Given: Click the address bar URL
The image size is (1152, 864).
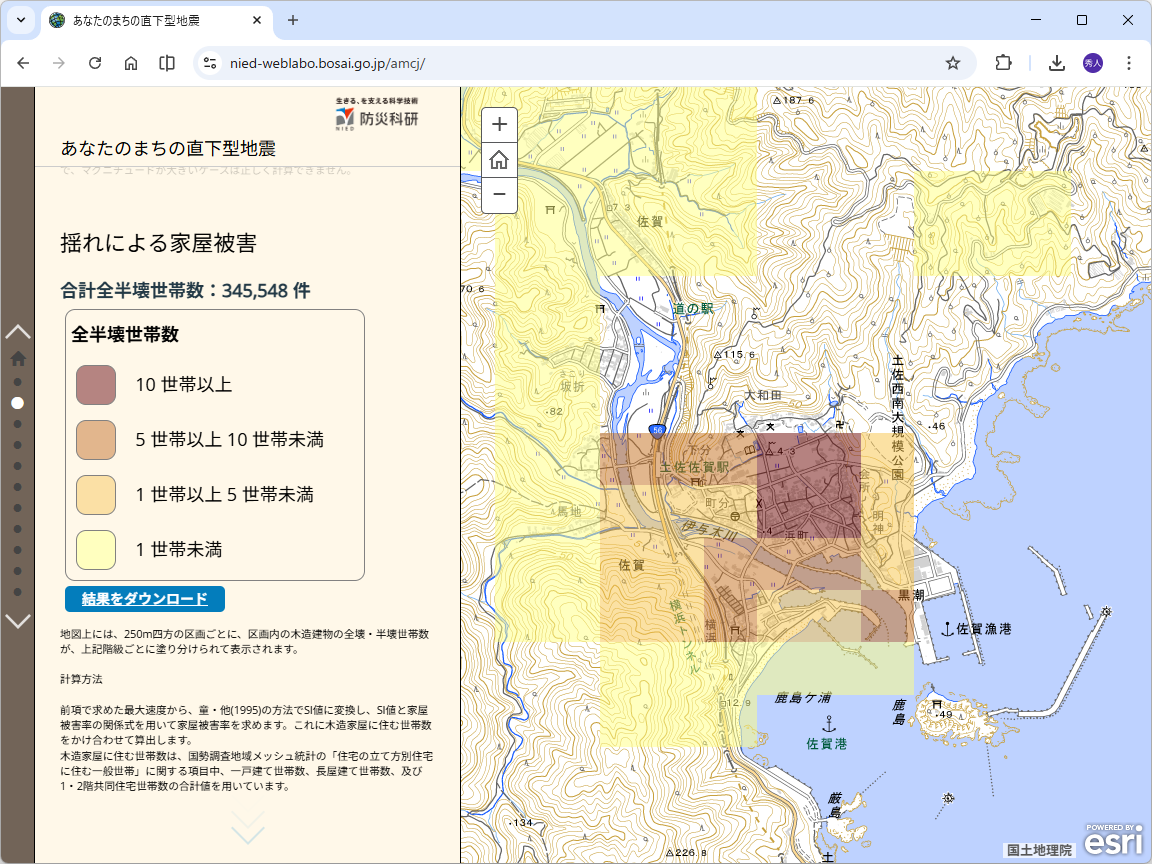Looking at the screenshot, I should (328, 63).
